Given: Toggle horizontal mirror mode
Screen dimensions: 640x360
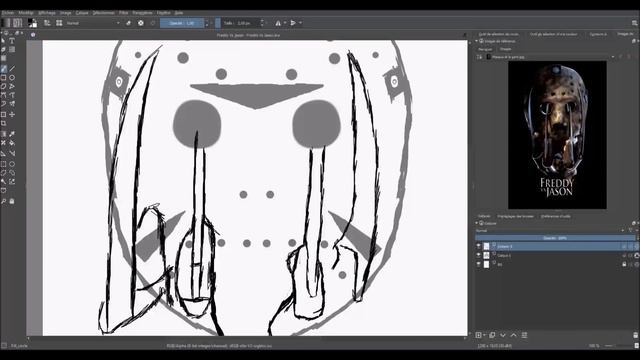Looking at the screenshot, I should pyautogui.click(x=278, y=23).
